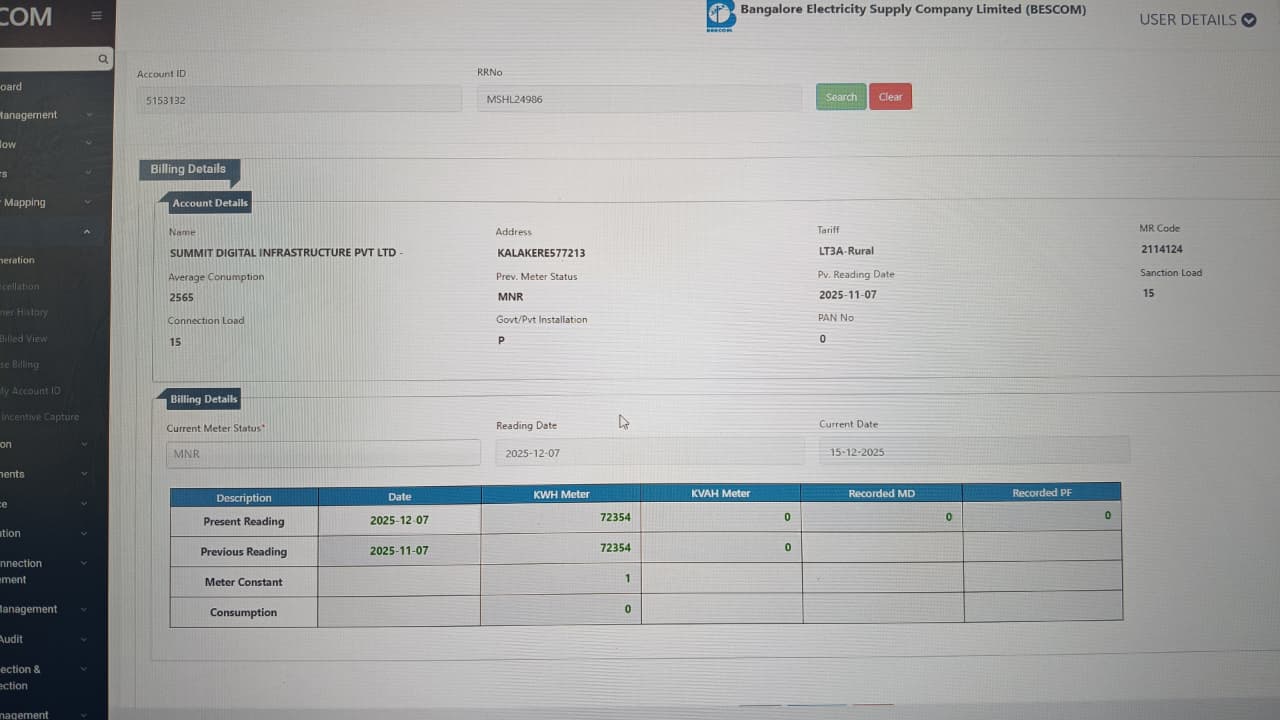The width and height of the screenshot is (1280, 720).
Task: Click the Previous Reading KVAH value 0
Action: [x=787, y=547]
